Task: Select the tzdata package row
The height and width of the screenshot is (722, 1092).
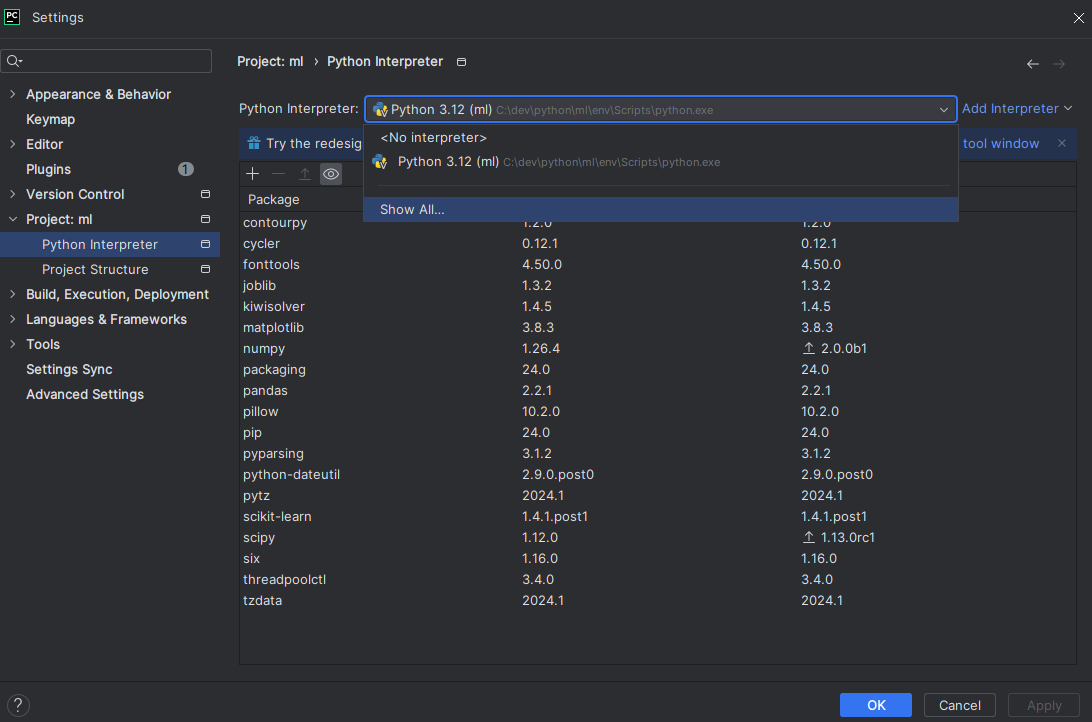Action: pyautogui.click(x=658, y=600)
